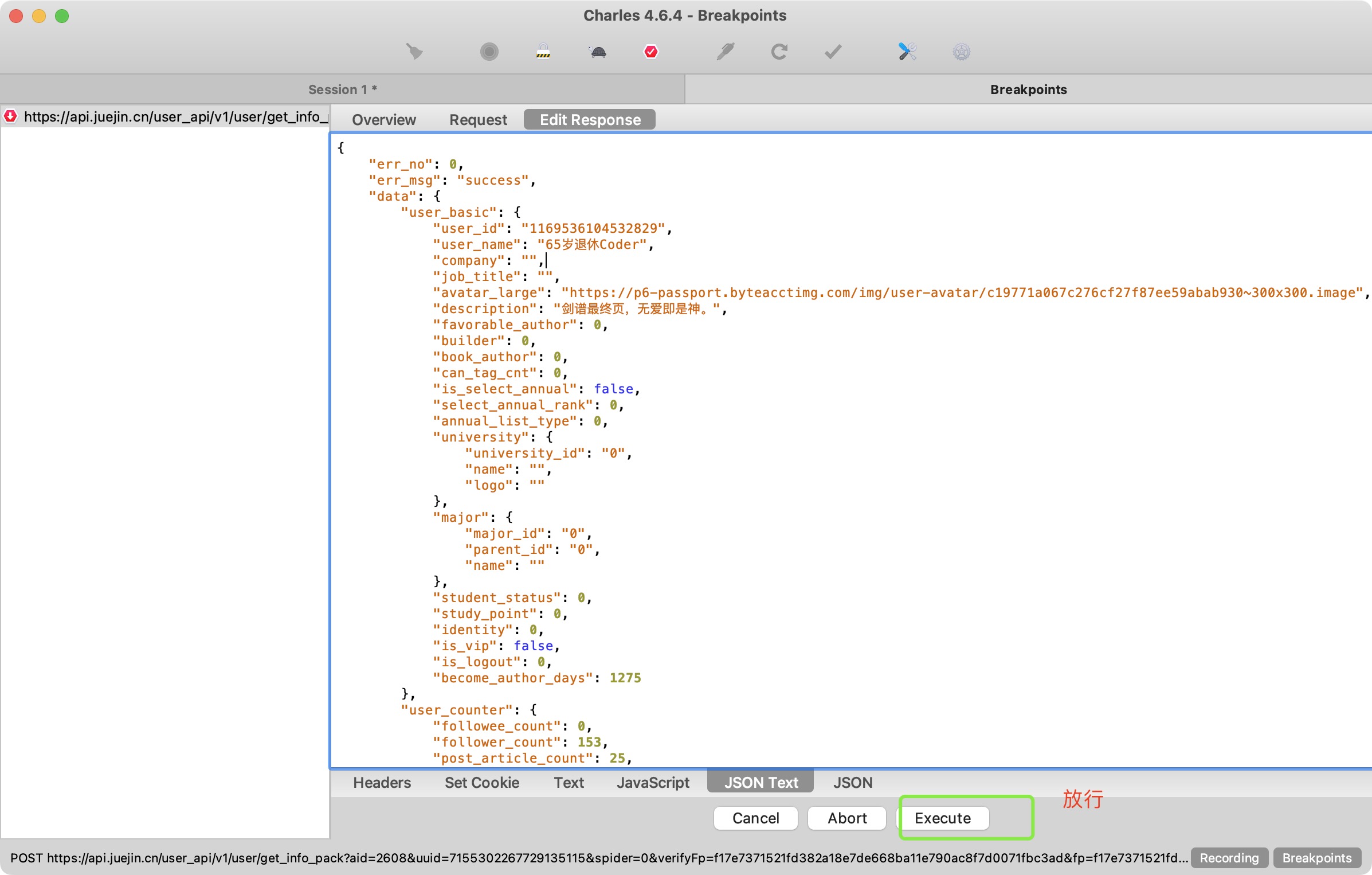Image resolution: width=1372 pixels, height=875 pixels.
Task: Switch to JavaScript view tab
Action: pos(653,783)
